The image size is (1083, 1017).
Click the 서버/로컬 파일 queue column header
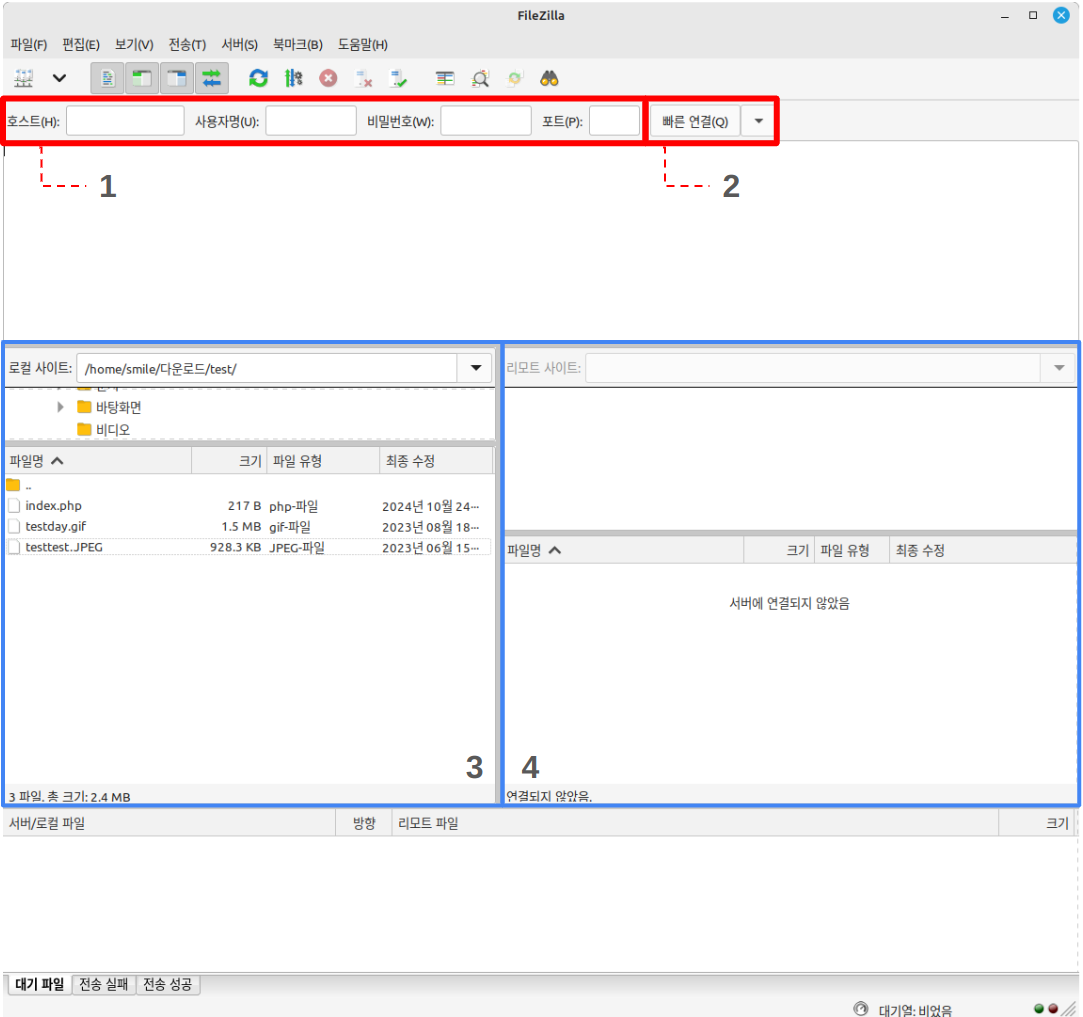pos(169,823)
